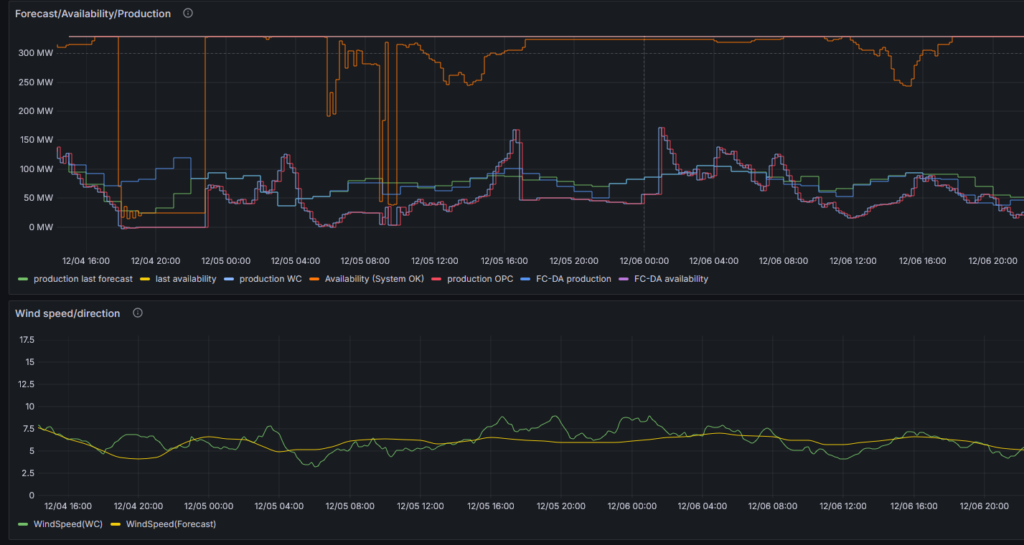The width and height of the screenshot is (1024, 545).
Task: Click the '17.5' wind speed axis label
Action: point(27,340)
